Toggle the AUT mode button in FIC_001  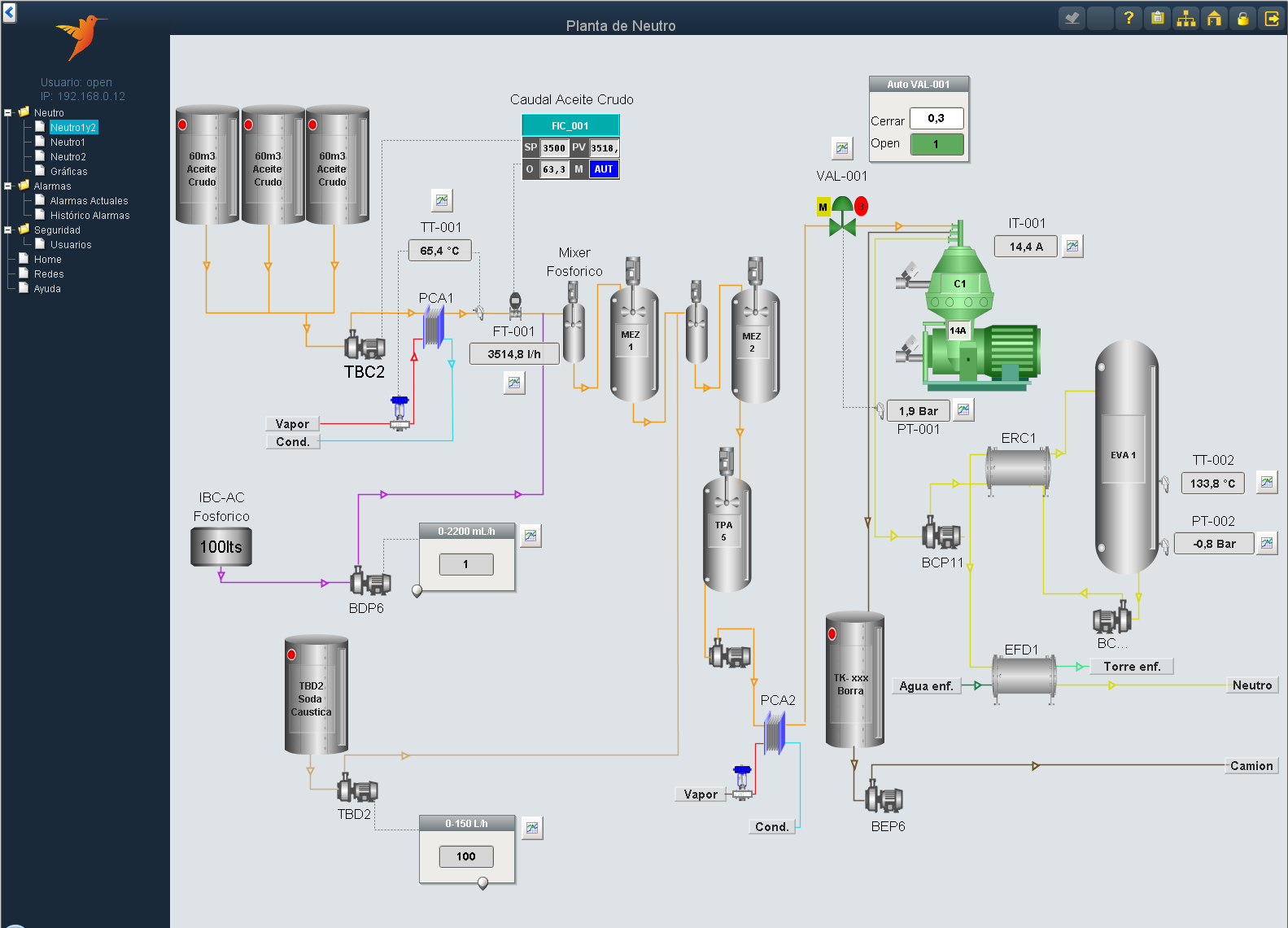click(603, 169)
